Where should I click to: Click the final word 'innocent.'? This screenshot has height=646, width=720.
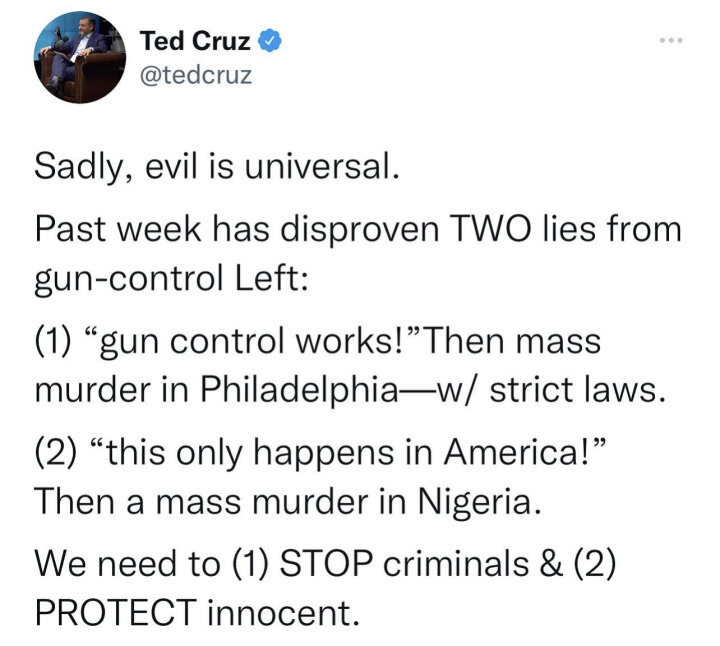tap(283, 613)
